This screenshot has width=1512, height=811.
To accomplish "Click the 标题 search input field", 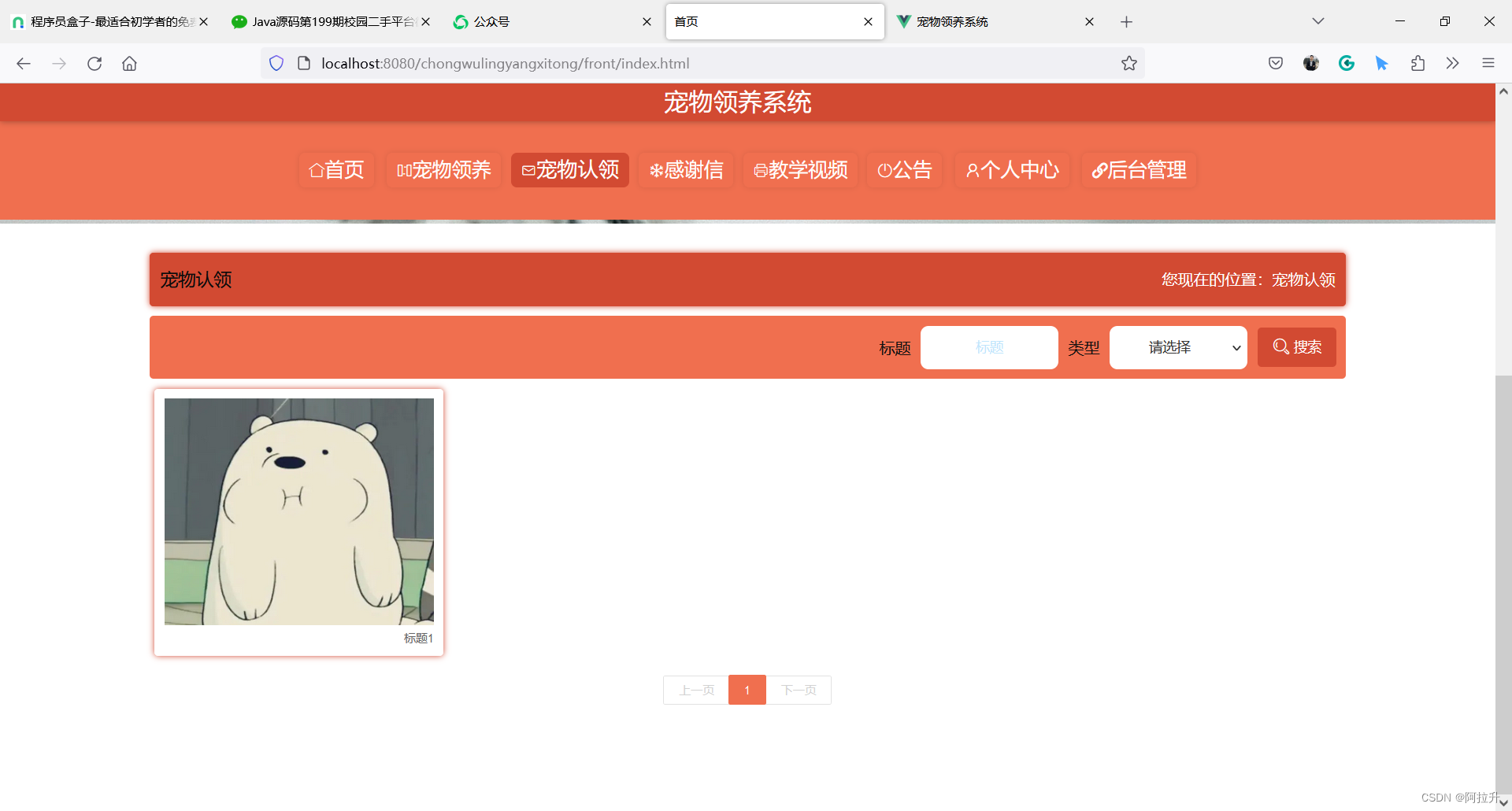I will tap(989, 347).
